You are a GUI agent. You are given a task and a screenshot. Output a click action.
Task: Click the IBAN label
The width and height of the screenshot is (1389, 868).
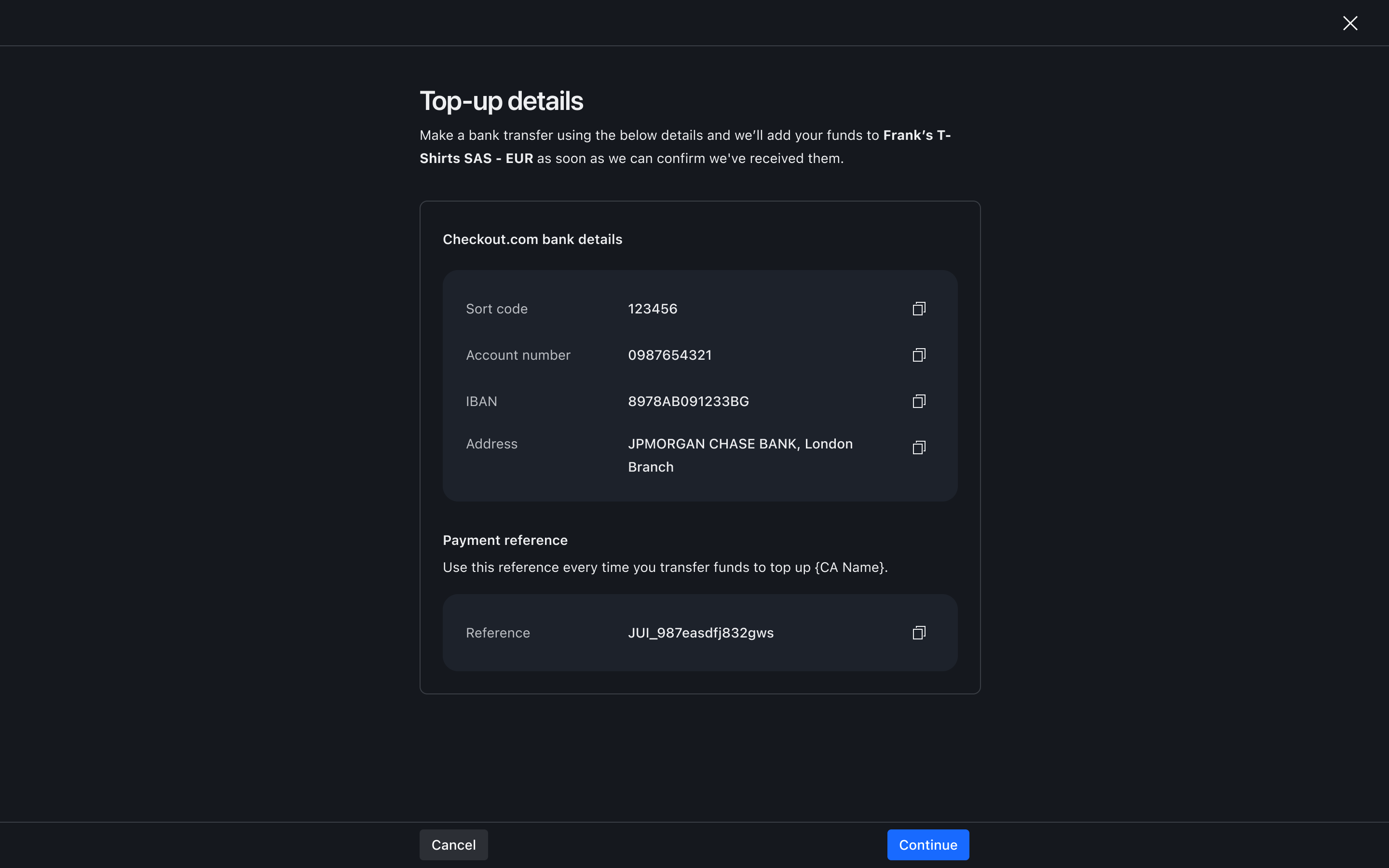(481, 401)
